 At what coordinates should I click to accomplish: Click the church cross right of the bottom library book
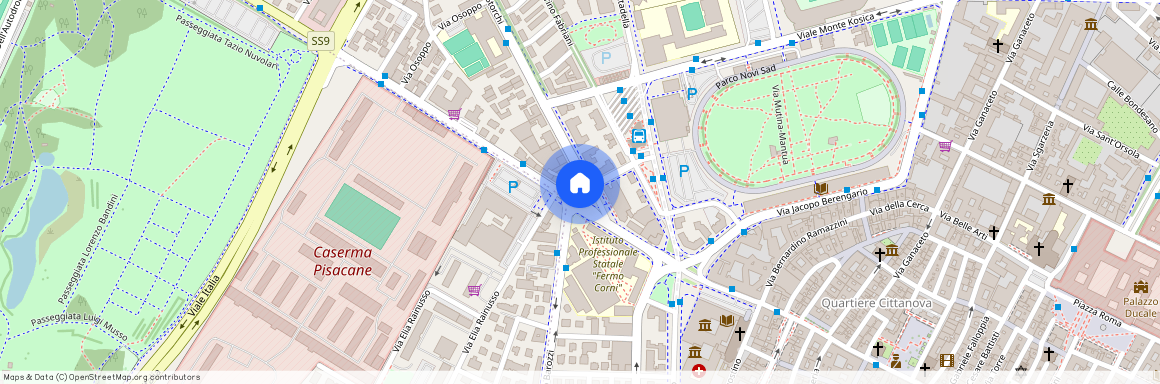pyautogui.click(x=740, y=334)
